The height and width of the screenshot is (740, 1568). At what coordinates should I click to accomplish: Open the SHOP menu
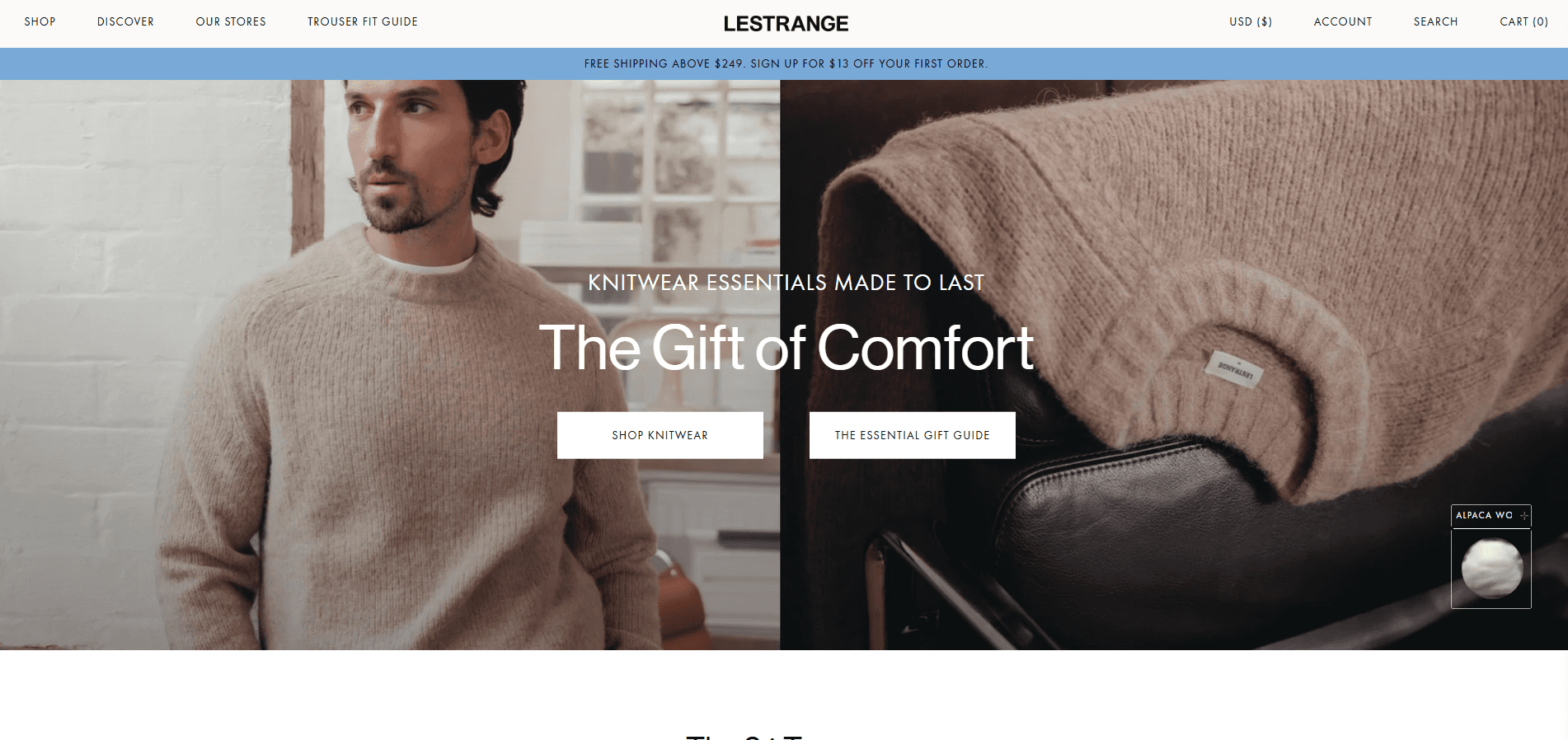pyautogui.click(x=40, y=21)
